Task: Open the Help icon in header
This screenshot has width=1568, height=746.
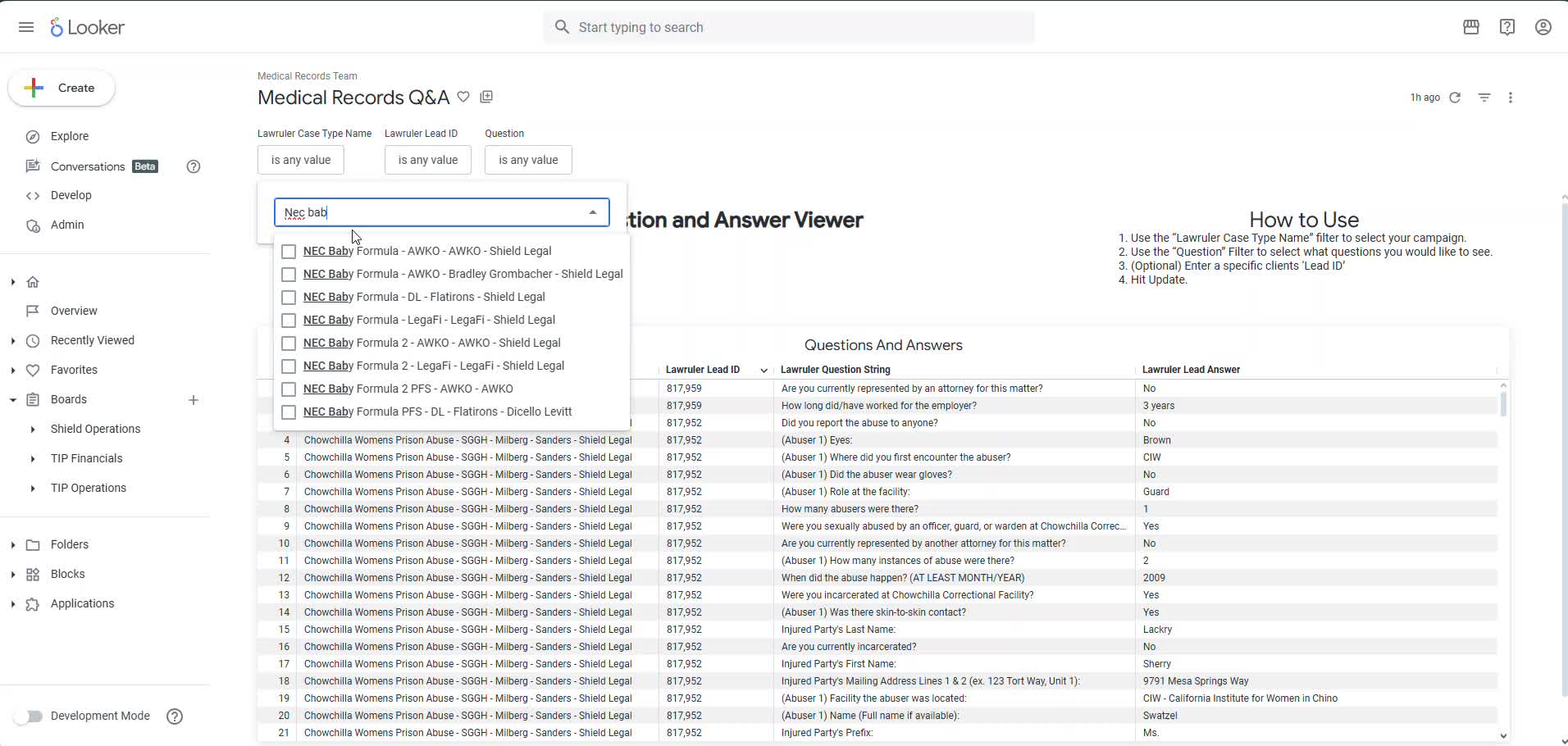Action: pos(1506,27)
